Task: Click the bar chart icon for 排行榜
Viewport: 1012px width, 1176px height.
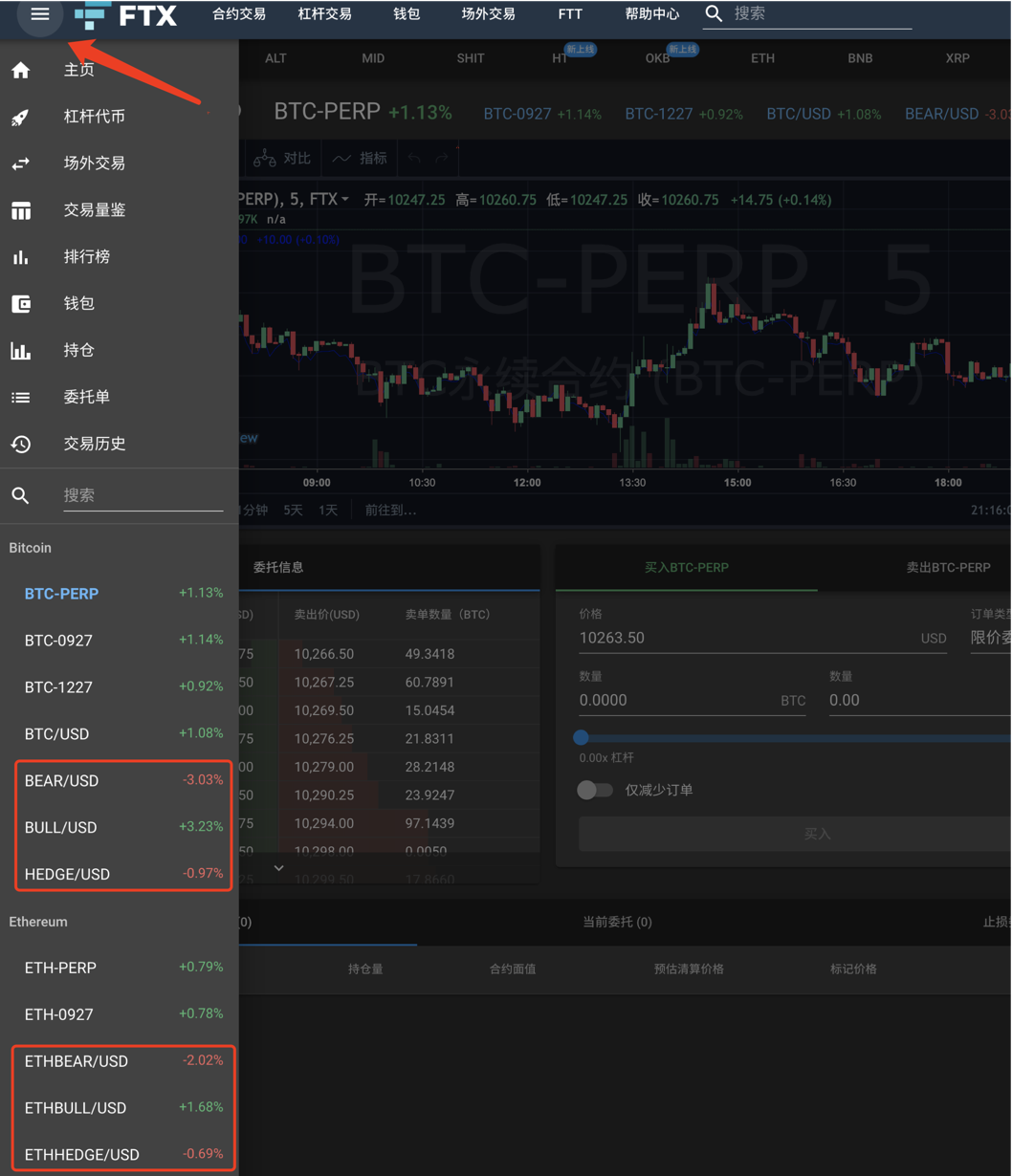Action: pos(21,257)
